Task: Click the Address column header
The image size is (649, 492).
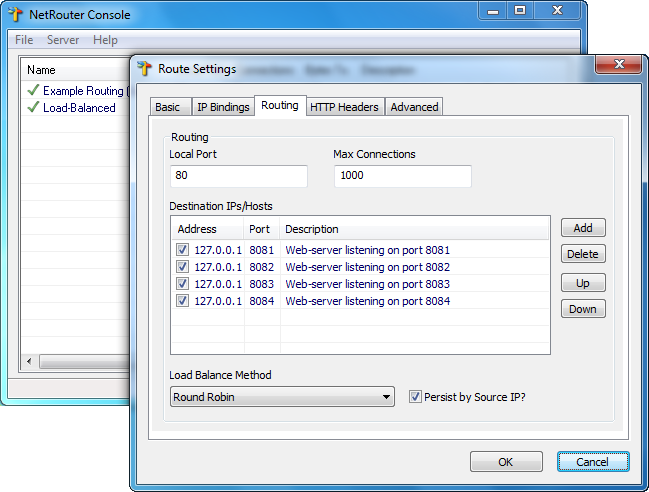Action: (207, 228)
